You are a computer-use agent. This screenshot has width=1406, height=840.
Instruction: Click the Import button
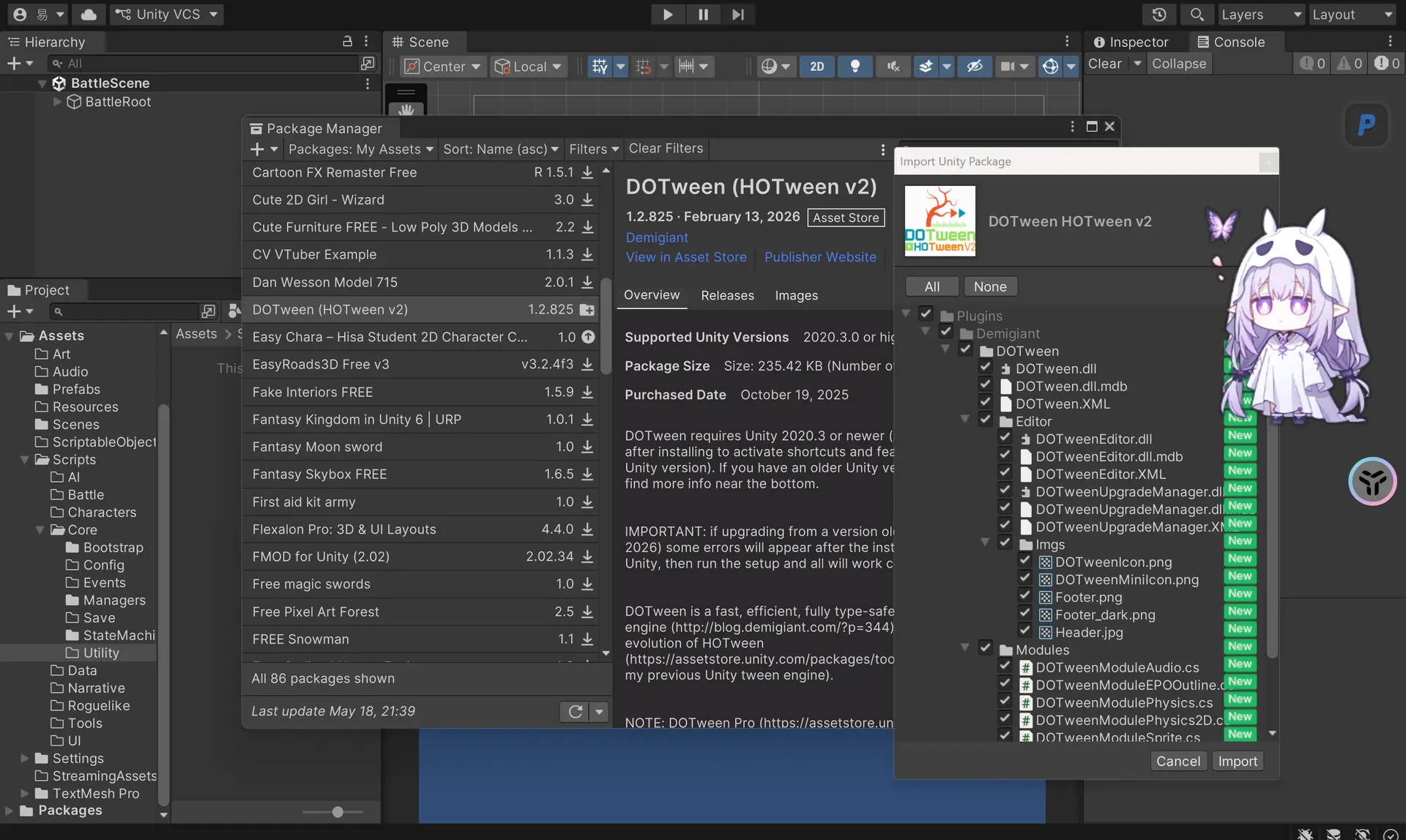click(x=1238, y=762)
